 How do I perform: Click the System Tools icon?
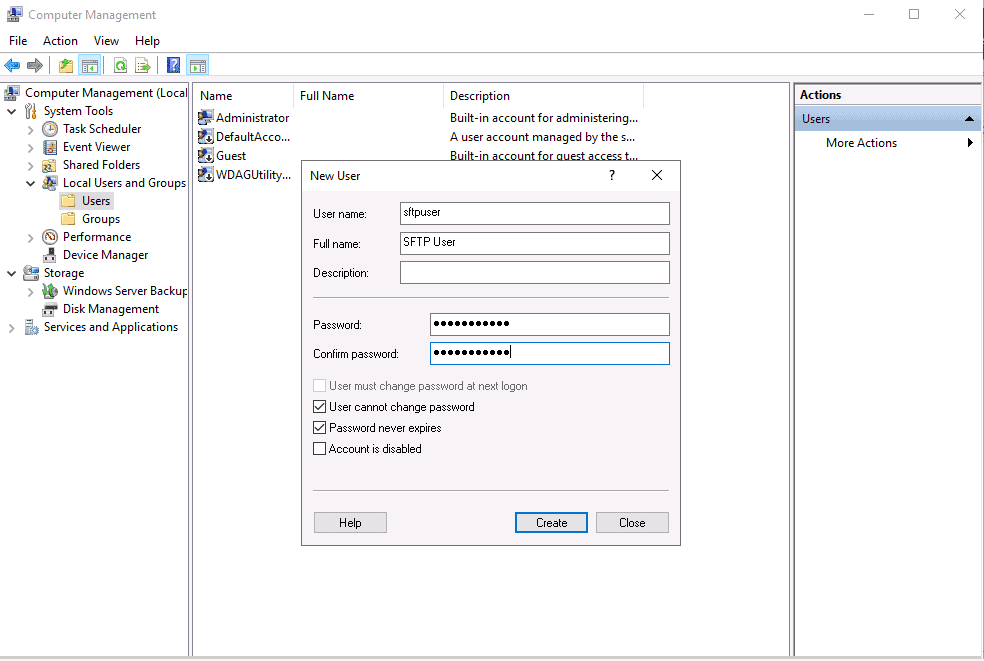click(x=31, y=111)
